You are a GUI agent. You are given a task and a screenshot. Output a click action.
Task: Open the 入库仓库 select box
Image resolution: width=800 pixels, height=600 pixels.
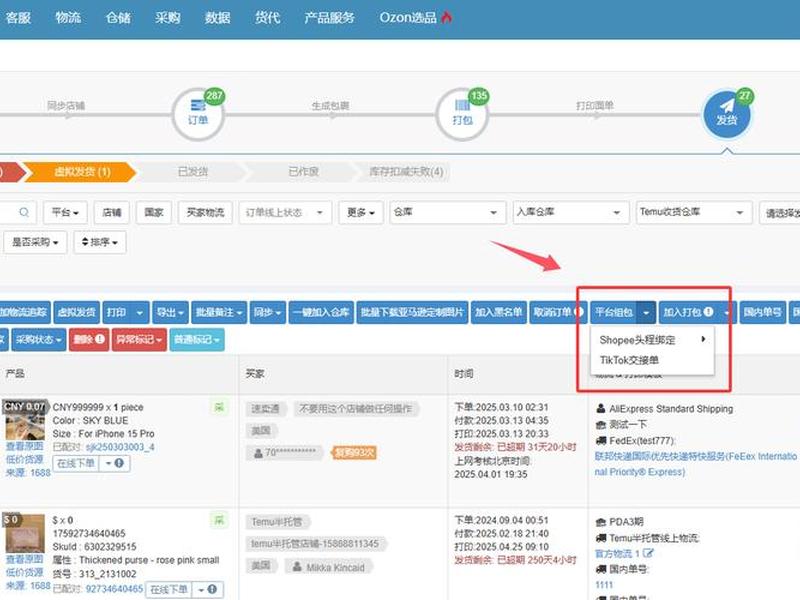pyautogui.click(x=570, y=212)
